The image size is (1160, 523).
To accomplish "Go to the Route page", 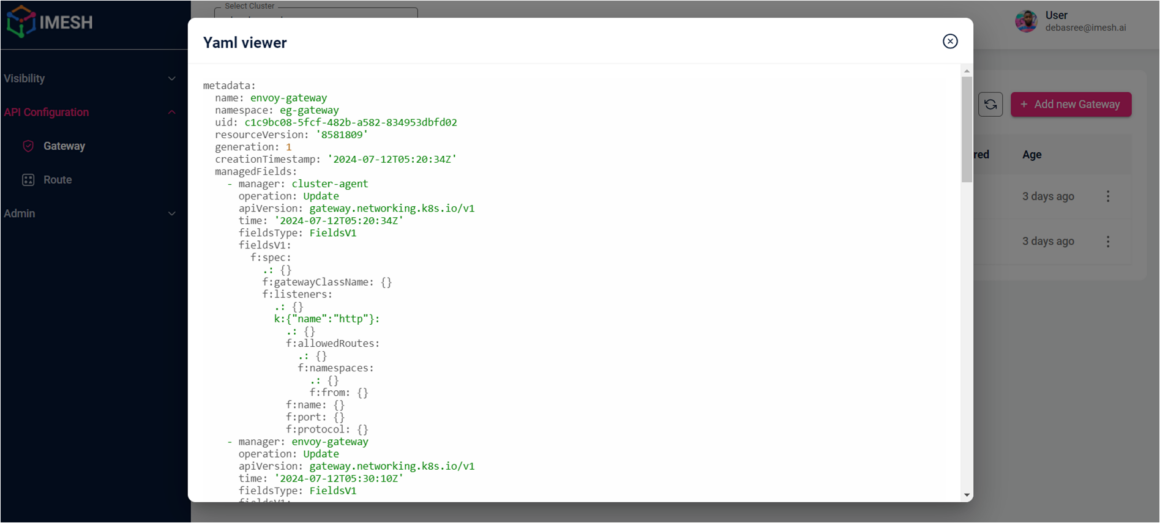I will point(57,180).
